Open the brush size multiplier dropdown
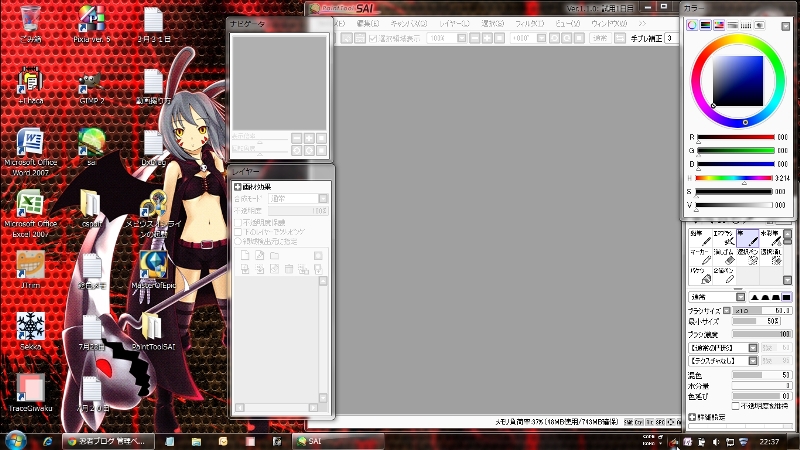Image resolution: width=800 pixels, height=450 pixels. [727, 310]
